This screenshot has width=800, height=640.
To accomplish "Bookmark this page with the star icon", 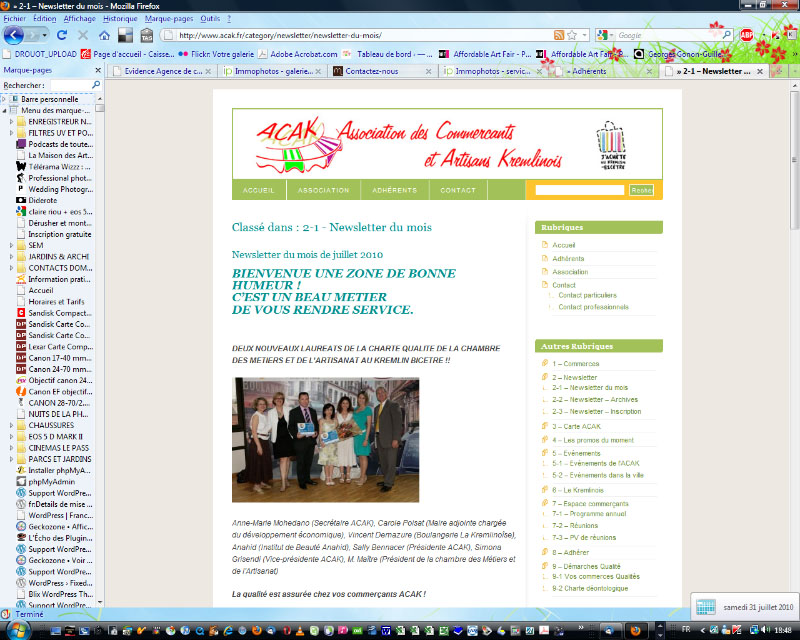I will click(x=572, y=35).
